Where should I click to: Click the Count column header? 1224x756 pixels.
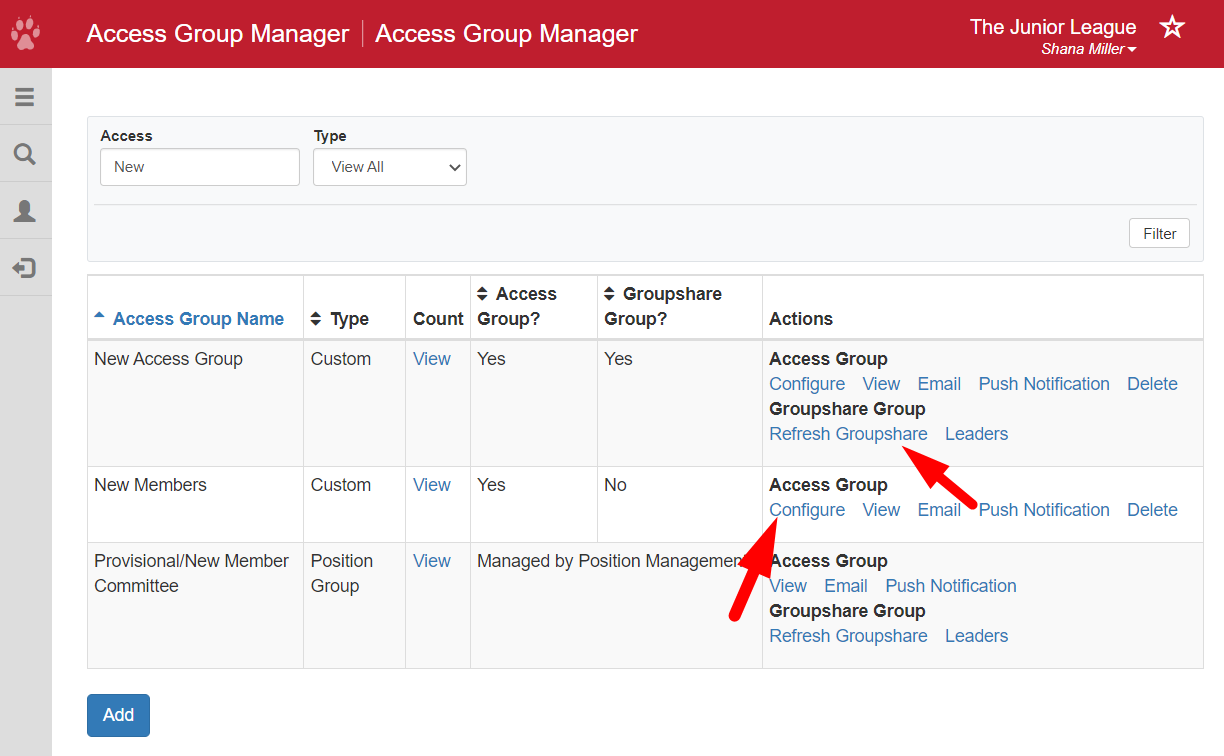(438, 319)
